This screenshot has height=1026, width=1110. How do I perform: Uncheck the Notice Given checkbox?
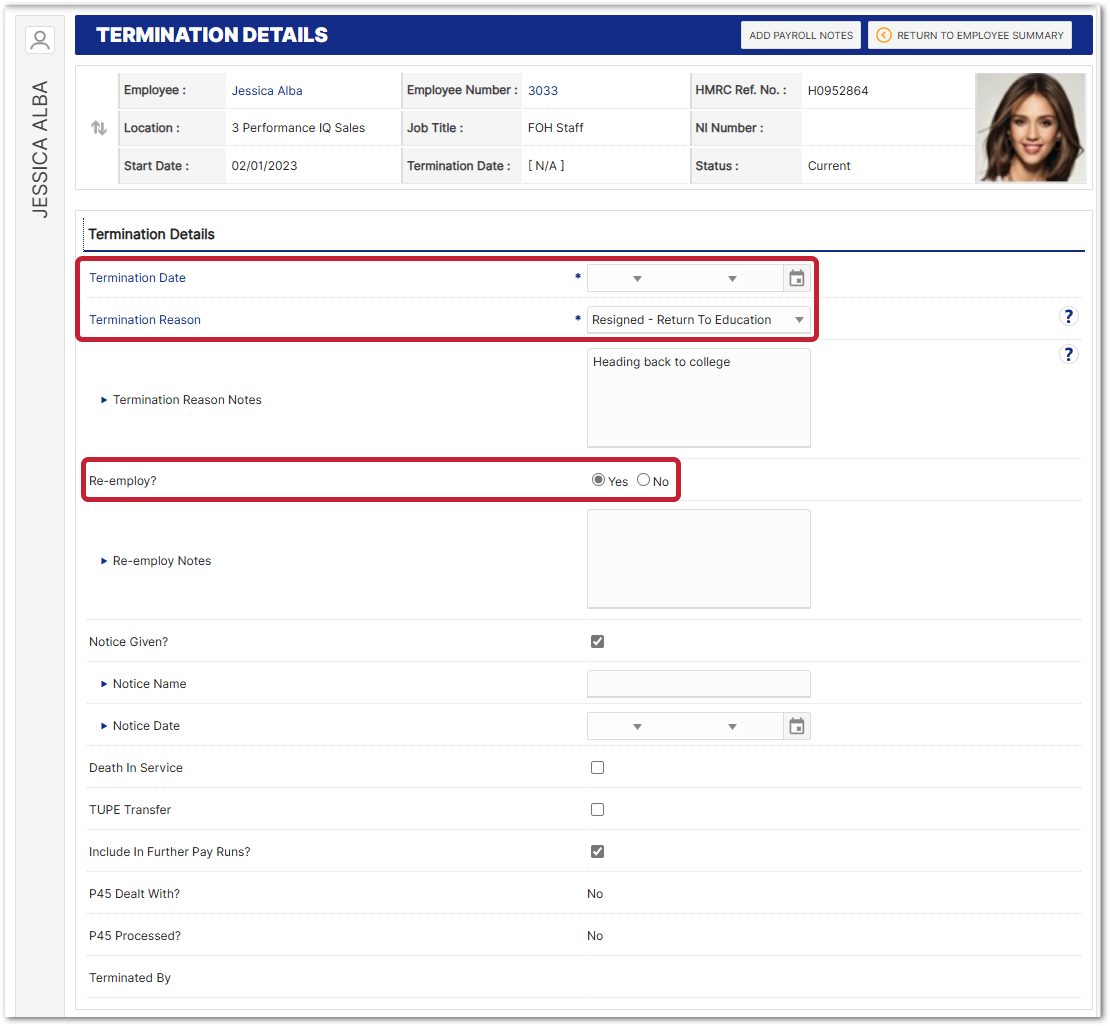point(597,642)
